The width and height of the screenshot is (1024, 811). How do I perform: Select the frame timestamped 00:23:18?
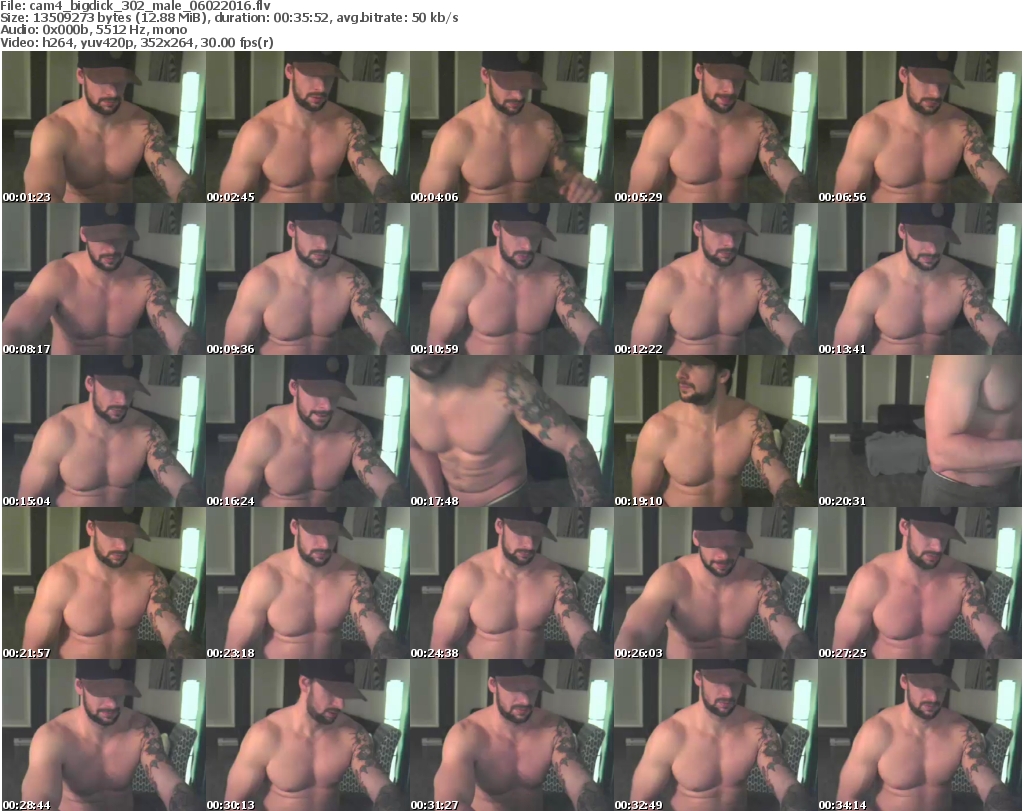308,583
